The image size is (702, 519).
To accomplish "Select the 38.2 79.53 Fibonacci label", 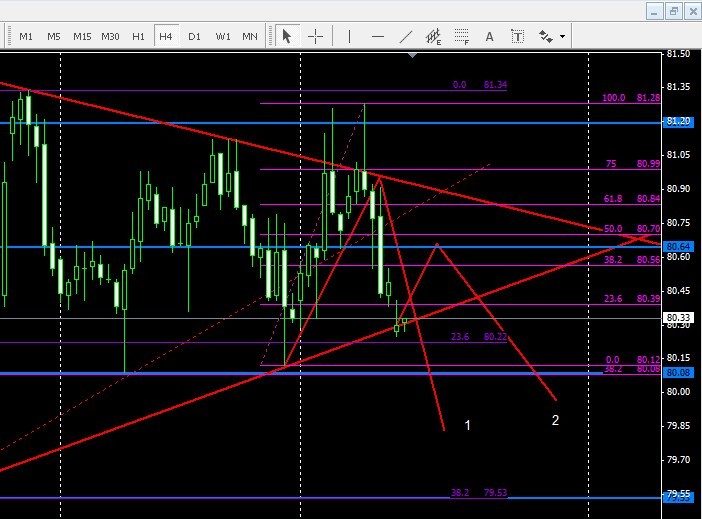I will 479,492.
